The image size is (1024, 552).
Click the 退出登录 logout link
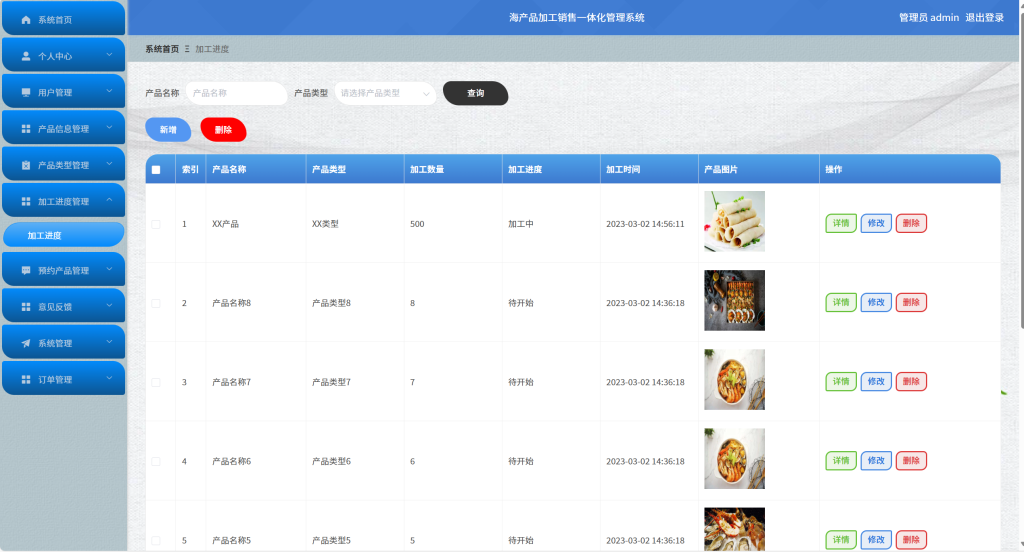pos(984,18)
